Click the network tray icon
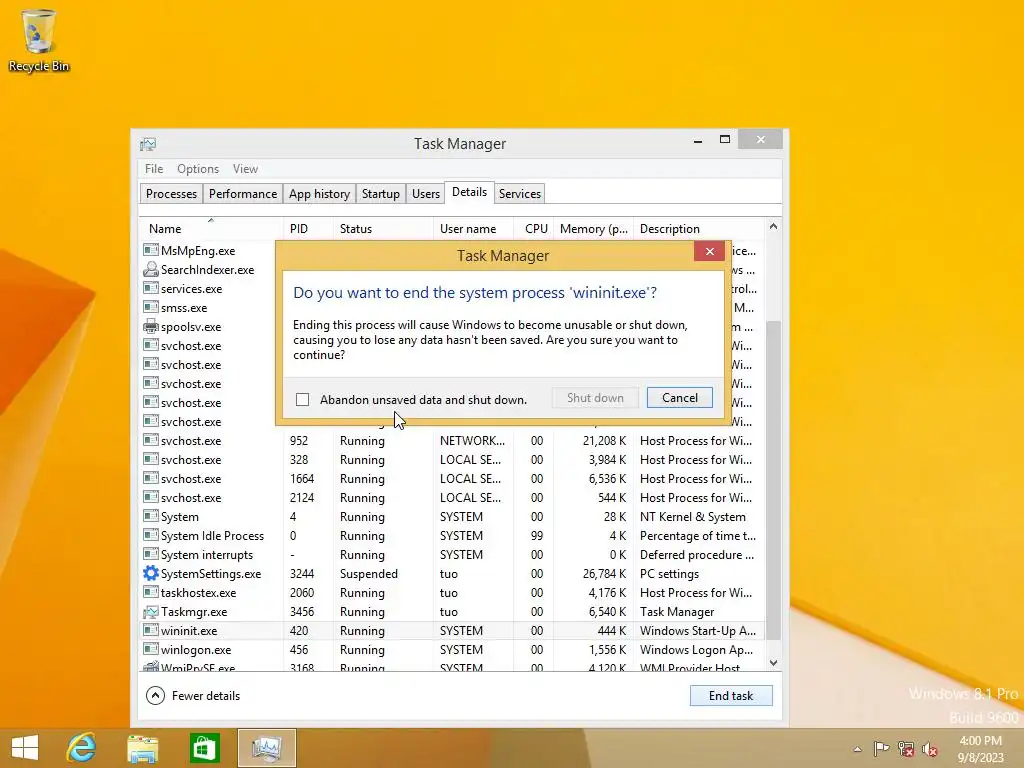The width and height of the screenshot is (1024, 768). (906, 748)
